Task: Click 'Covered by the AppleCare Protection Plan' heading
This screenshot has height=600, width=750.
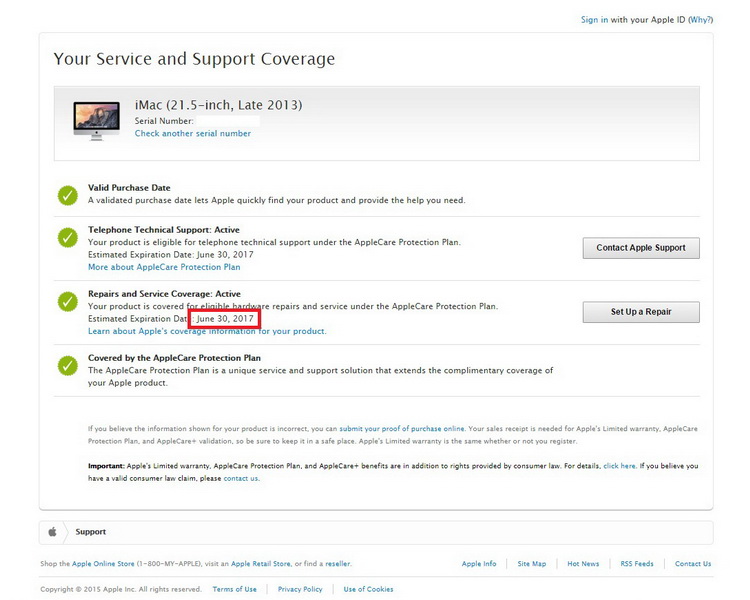Action: pos(174,358)
